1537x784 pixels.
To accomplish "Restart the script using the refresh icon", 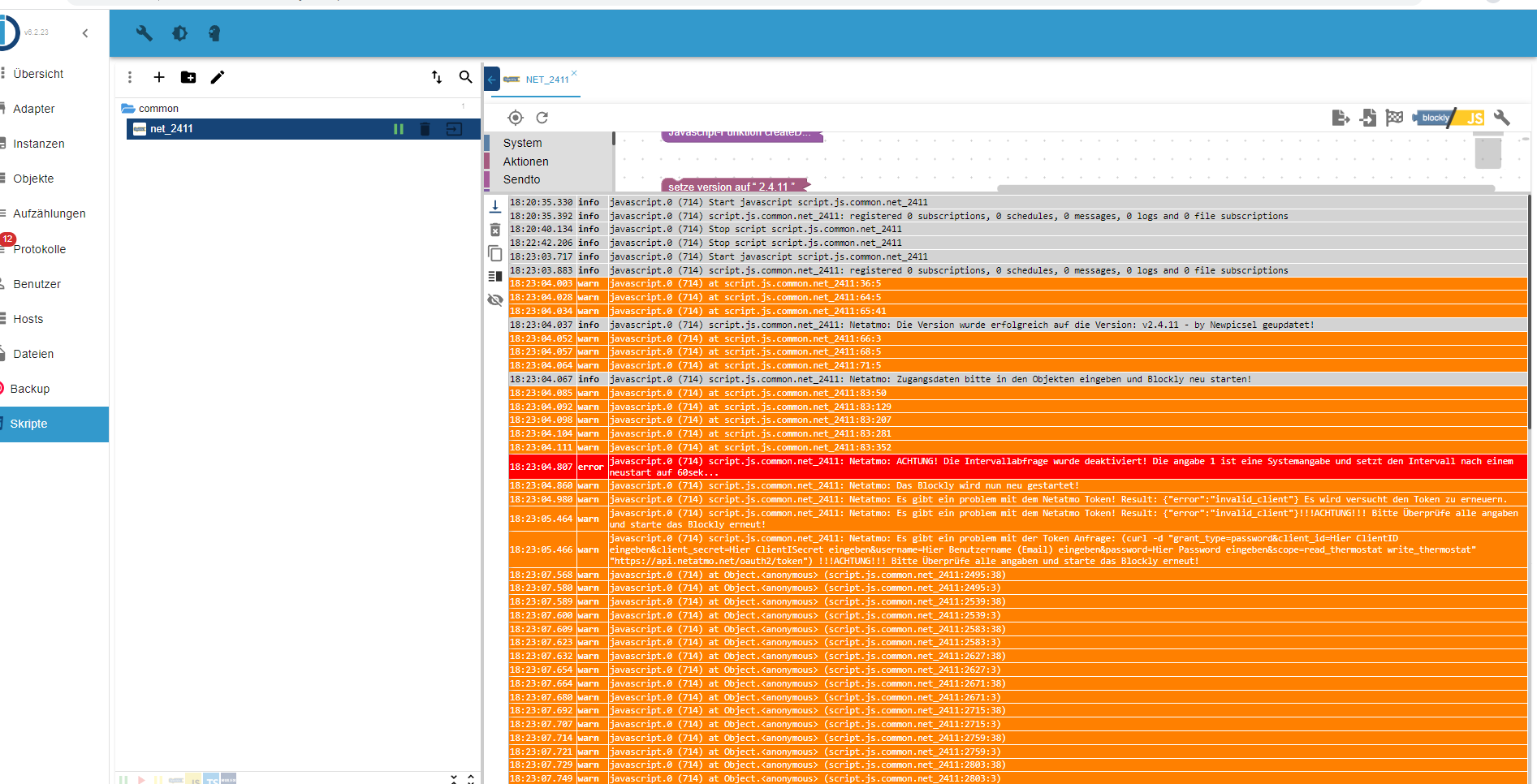I will pos(542,118).
